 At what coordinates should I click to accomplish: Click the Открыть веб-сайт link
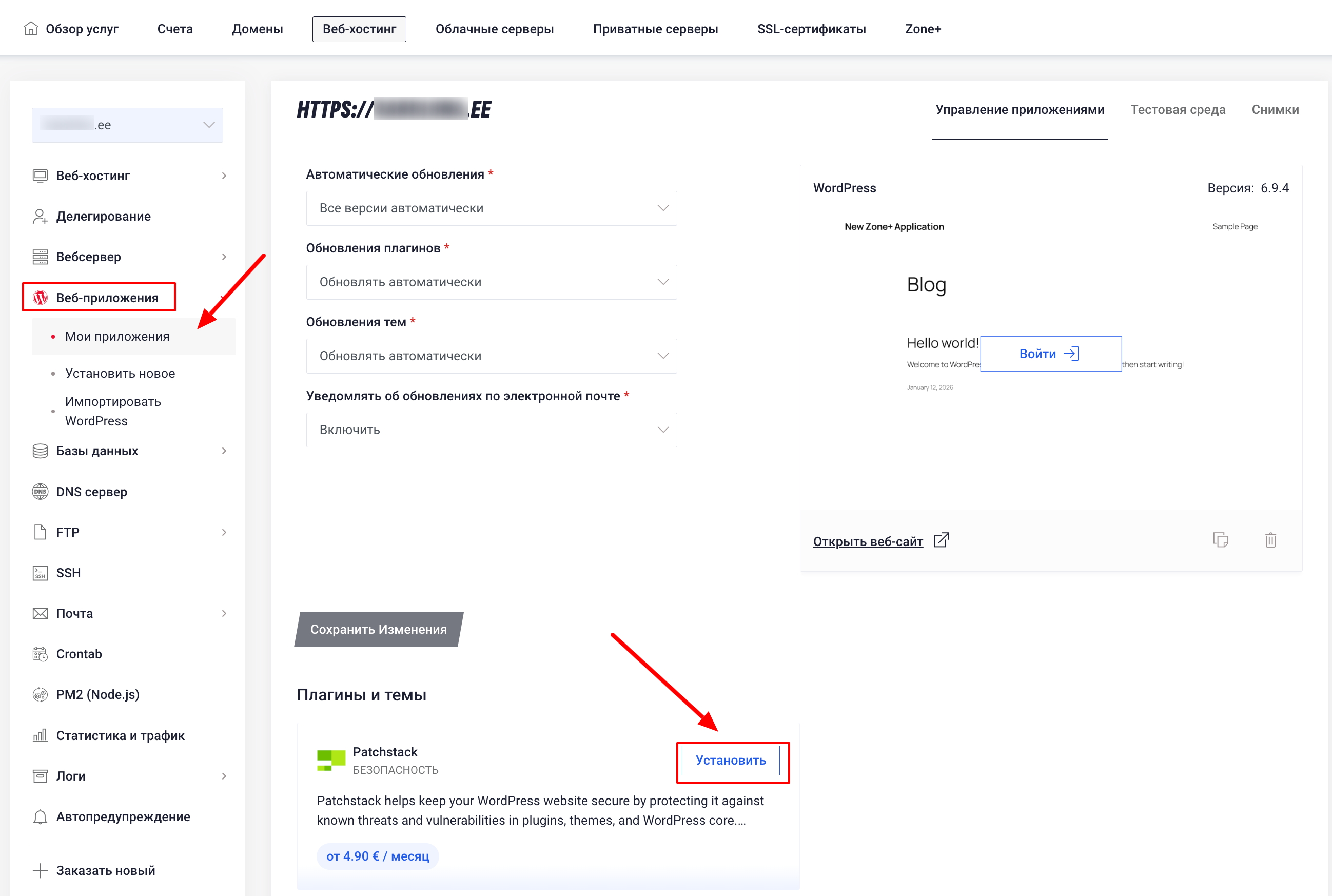pos(868,541)
